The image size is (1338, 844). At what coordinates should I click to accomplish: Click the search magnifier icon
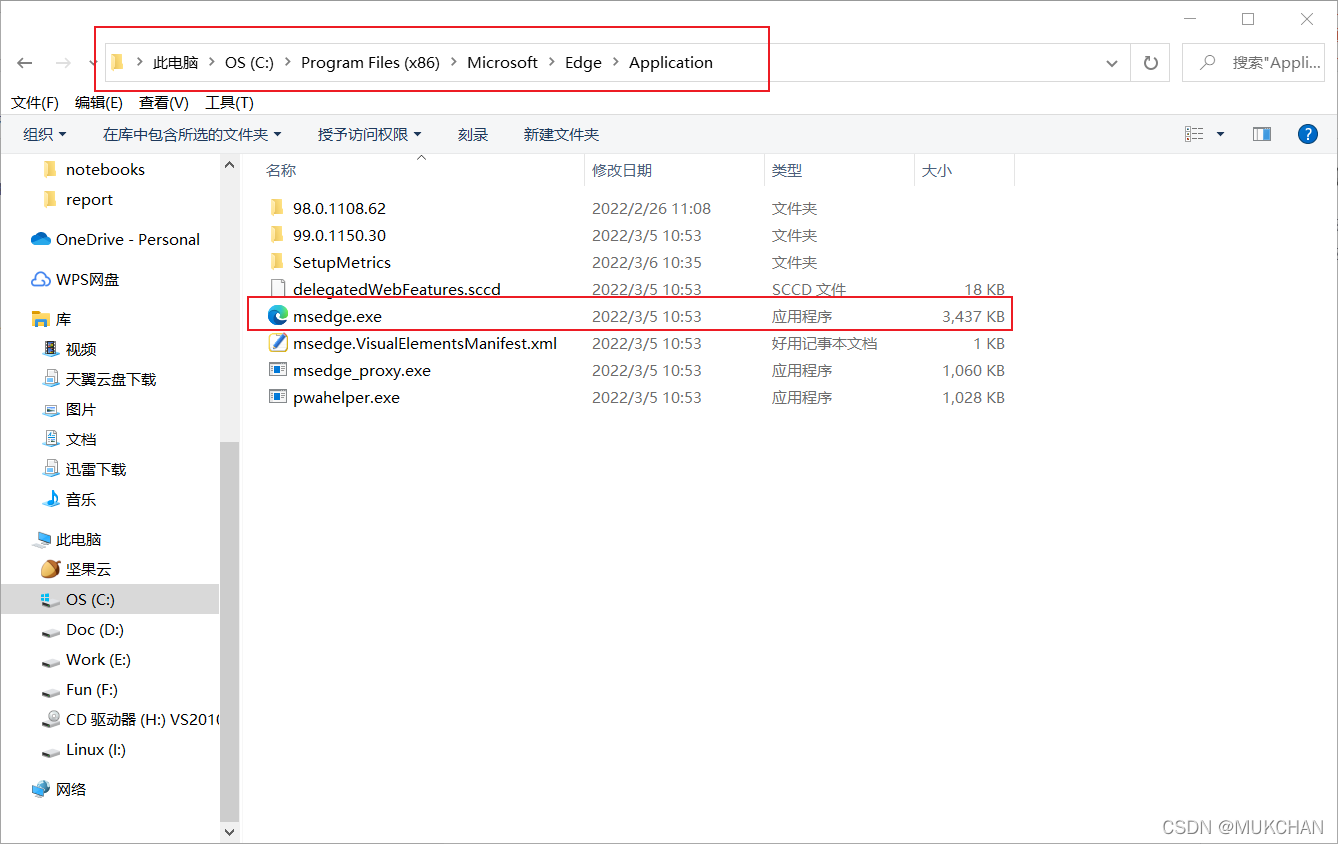pos(1208,62)
